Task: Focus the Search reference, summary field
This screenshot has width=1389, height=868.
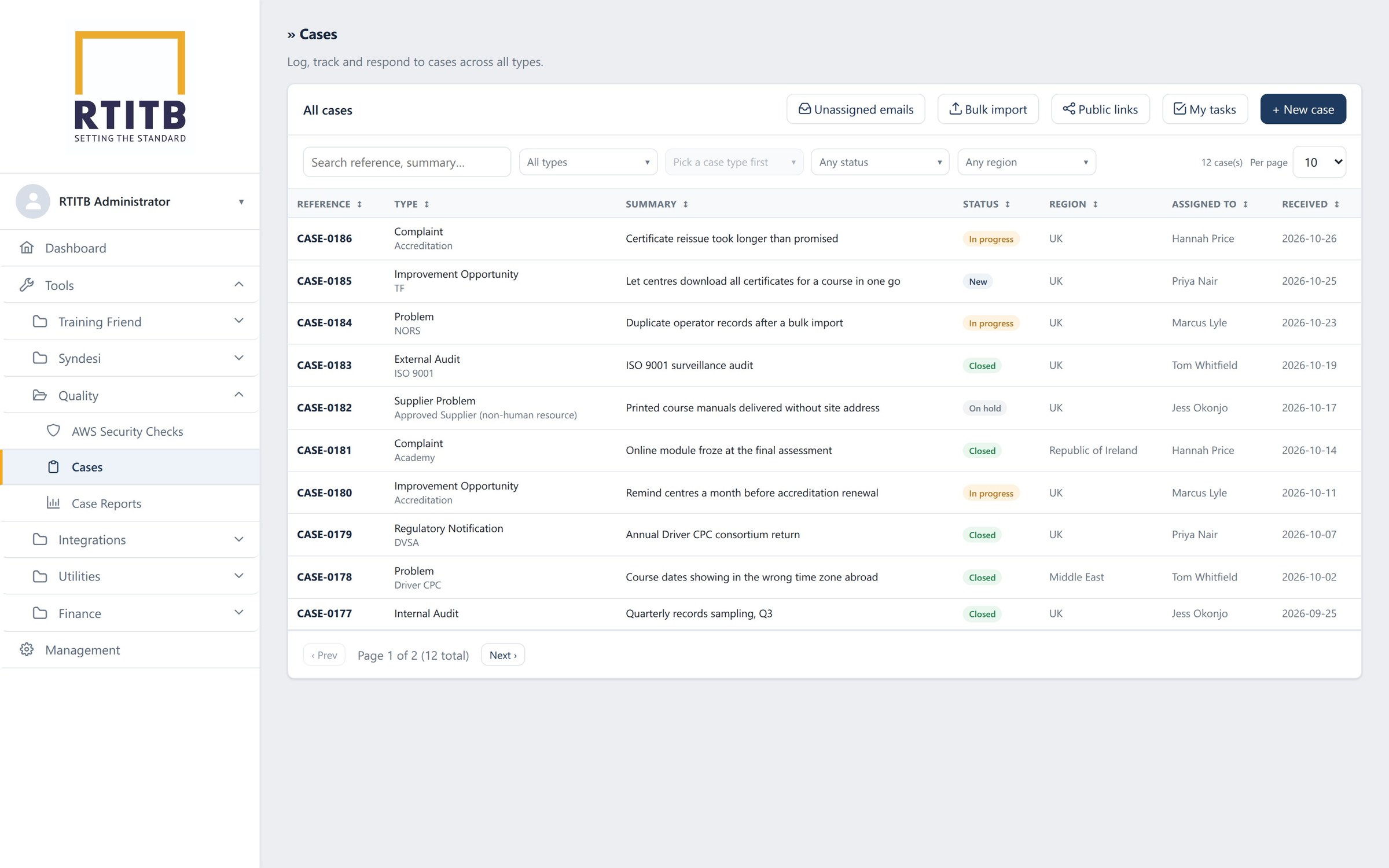Action: click(407, 162)
